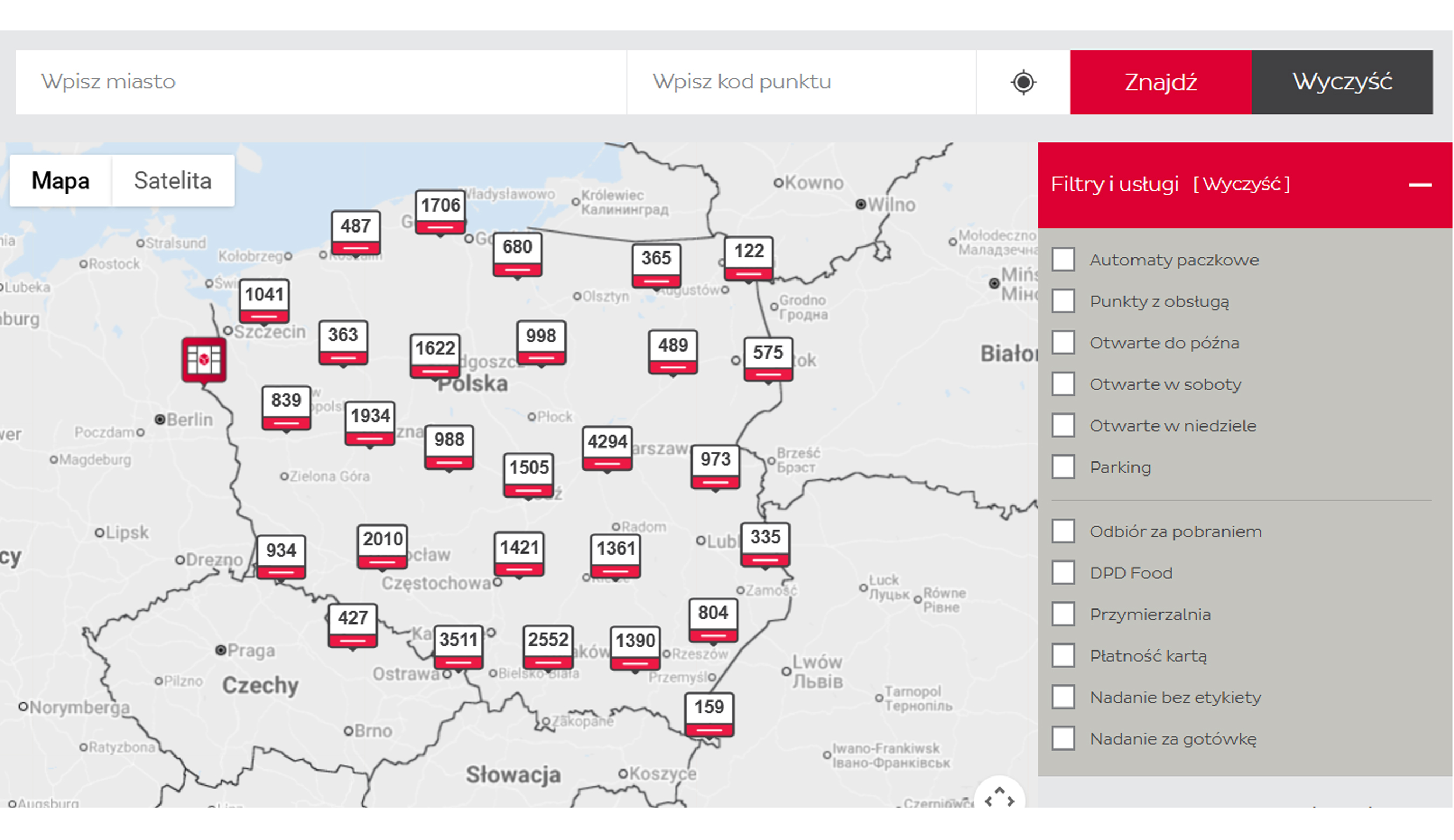Select the 1421 cluster marker
1454x840 pixels.
[x=519, y=555]
